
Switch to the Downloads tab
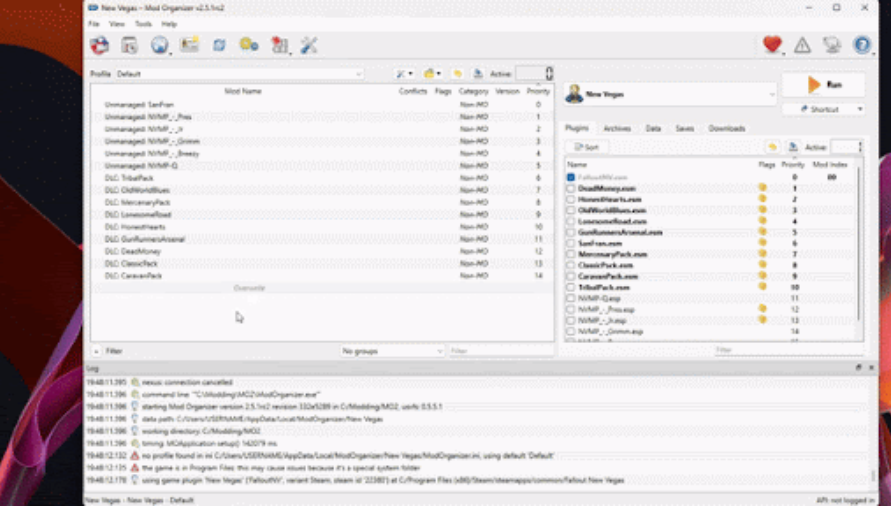point(727,129)
